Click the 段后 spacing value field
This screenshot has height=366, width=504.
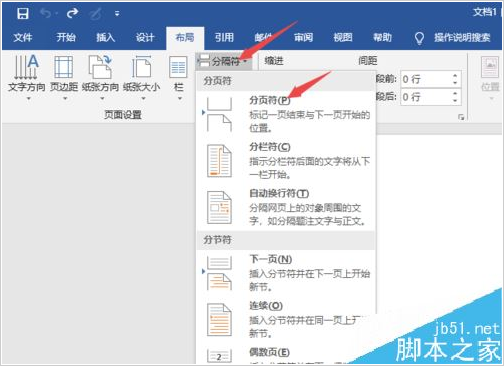coord(425,97)
